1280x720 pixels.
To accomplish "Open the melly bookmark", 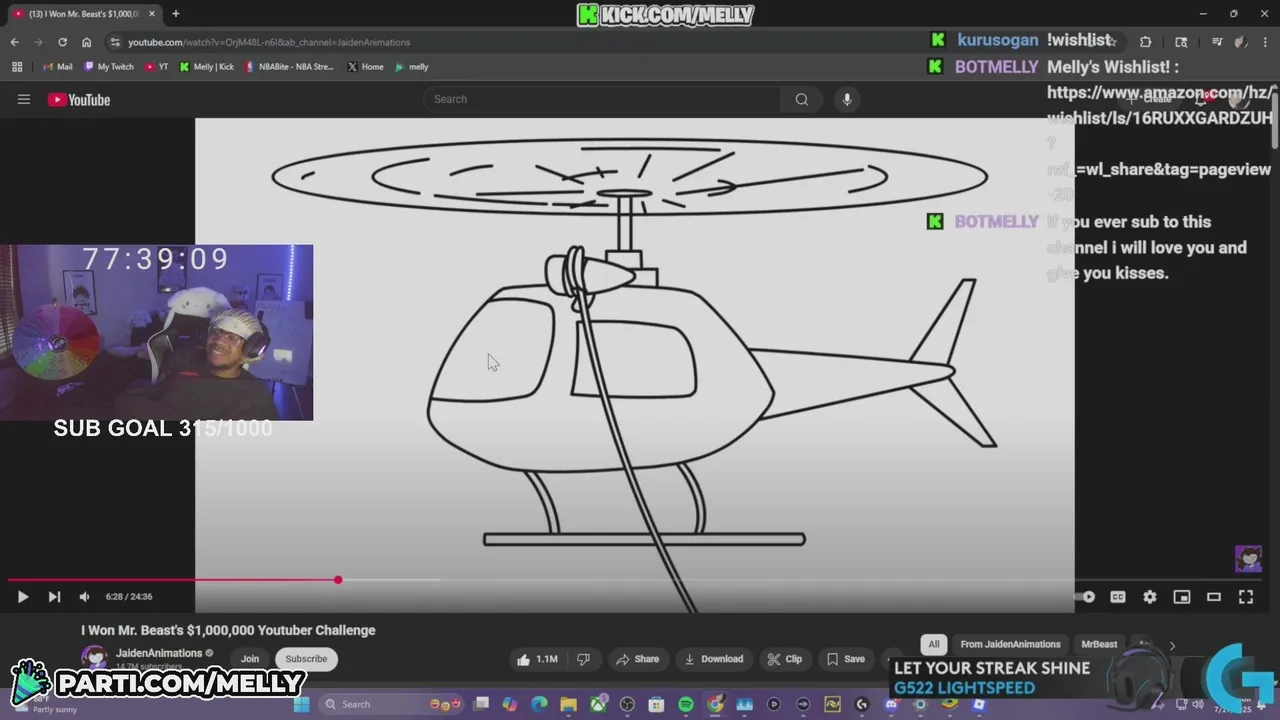I will click(x=412, y=67).
